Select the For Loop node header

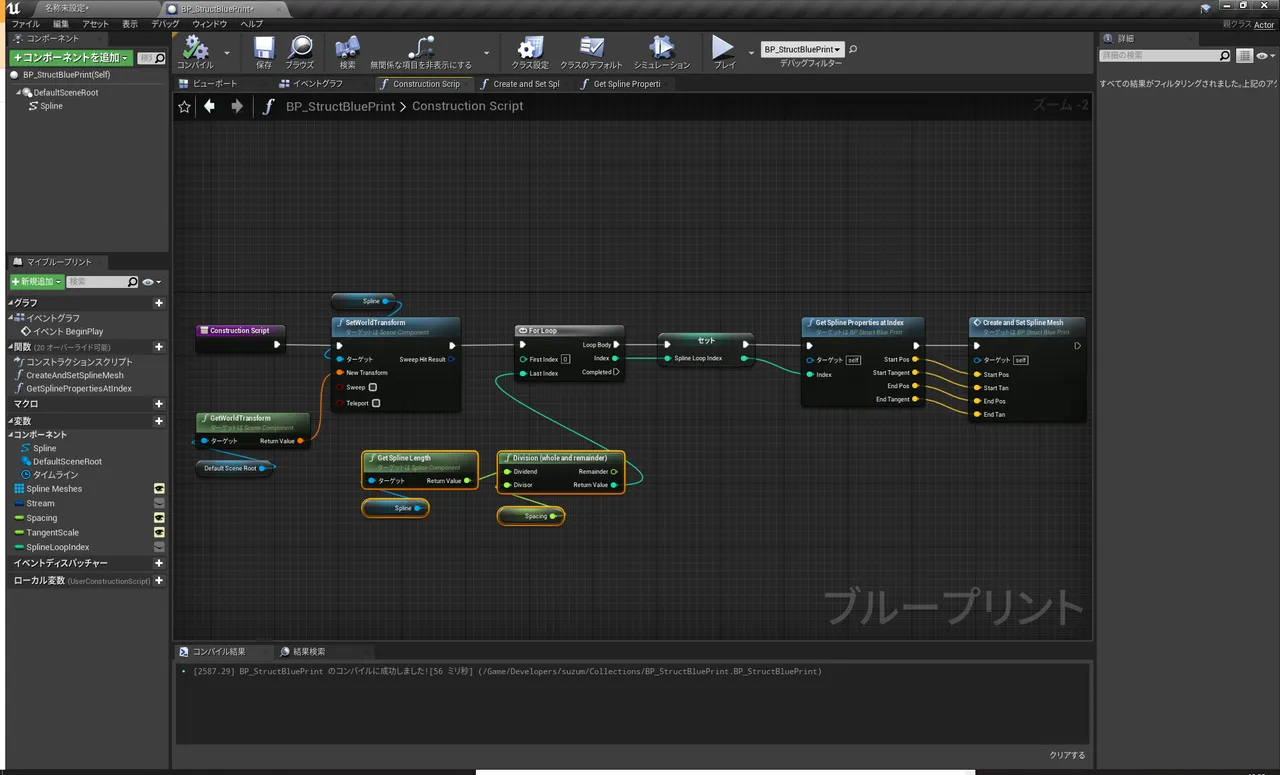tap(570, 331)
